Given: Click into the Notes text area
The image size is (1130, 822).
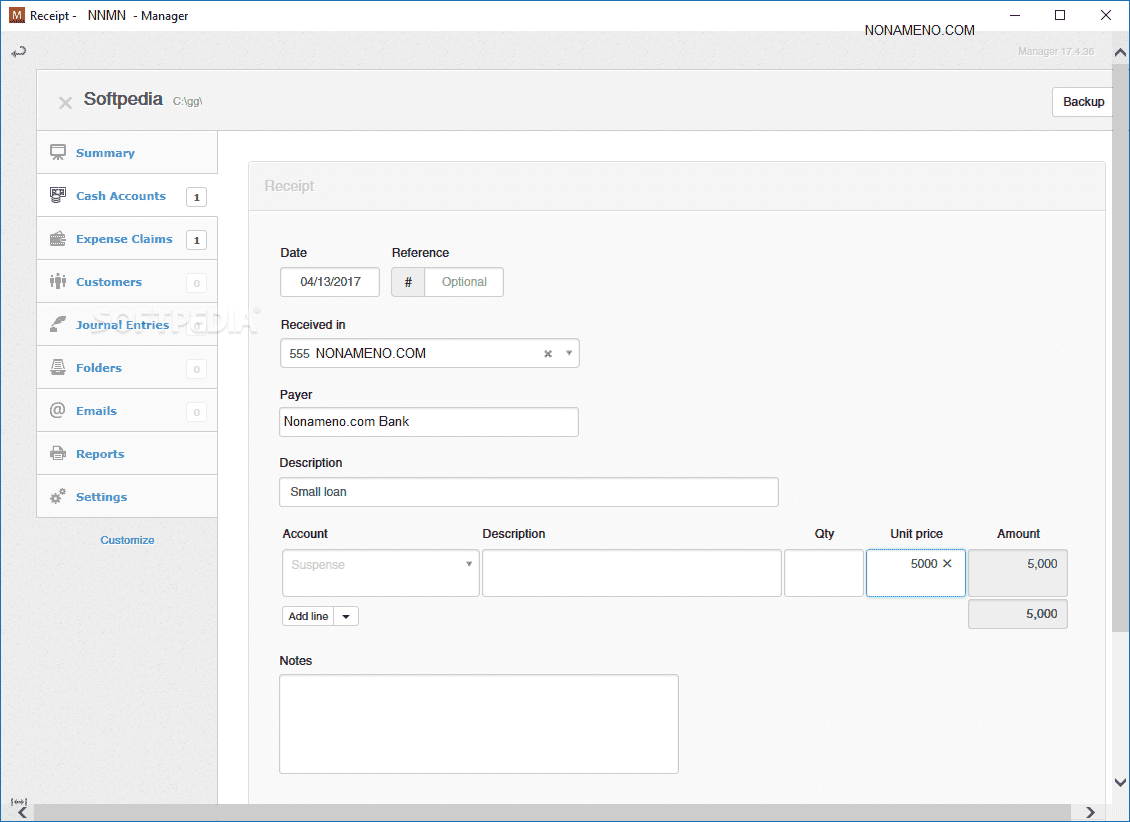Looking at the screenshot, I should [x=478, y=723].
